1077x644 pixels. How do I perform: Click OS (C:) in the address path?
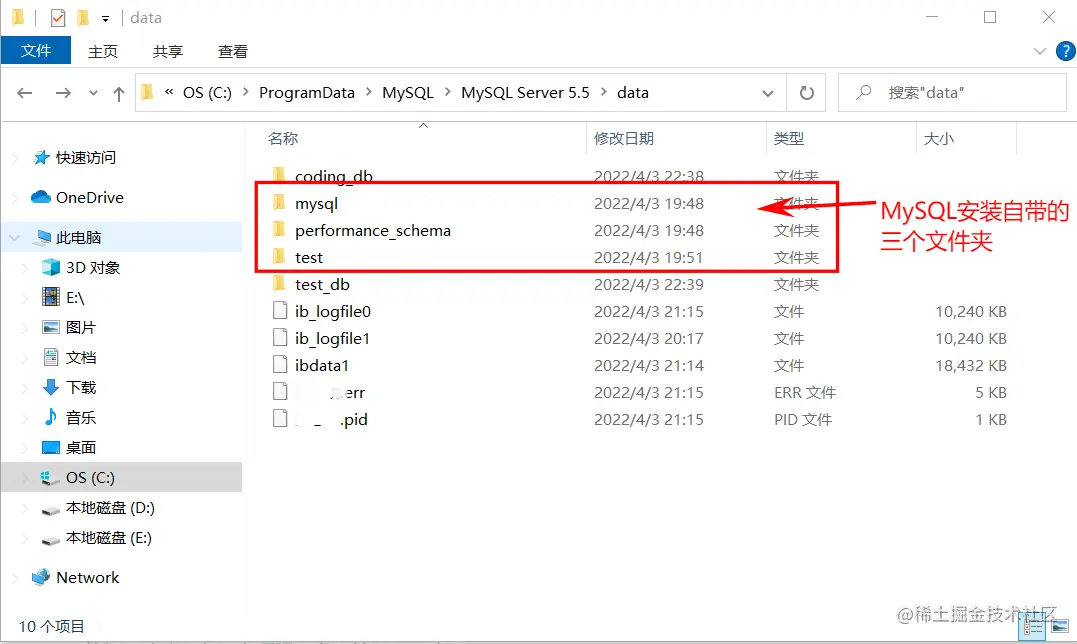tap(207, 93)
